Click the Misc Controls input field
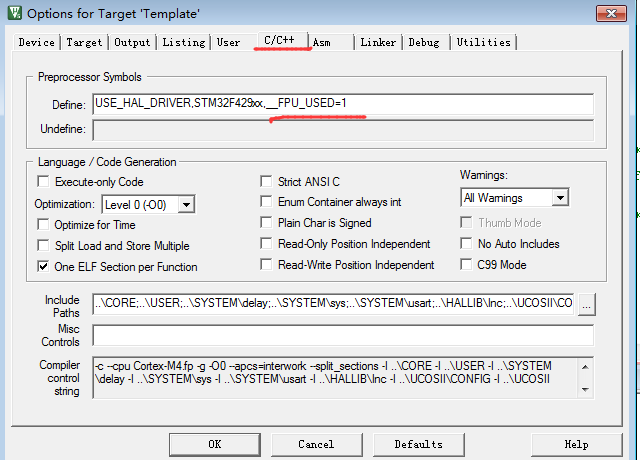 (x=343, y=336)
